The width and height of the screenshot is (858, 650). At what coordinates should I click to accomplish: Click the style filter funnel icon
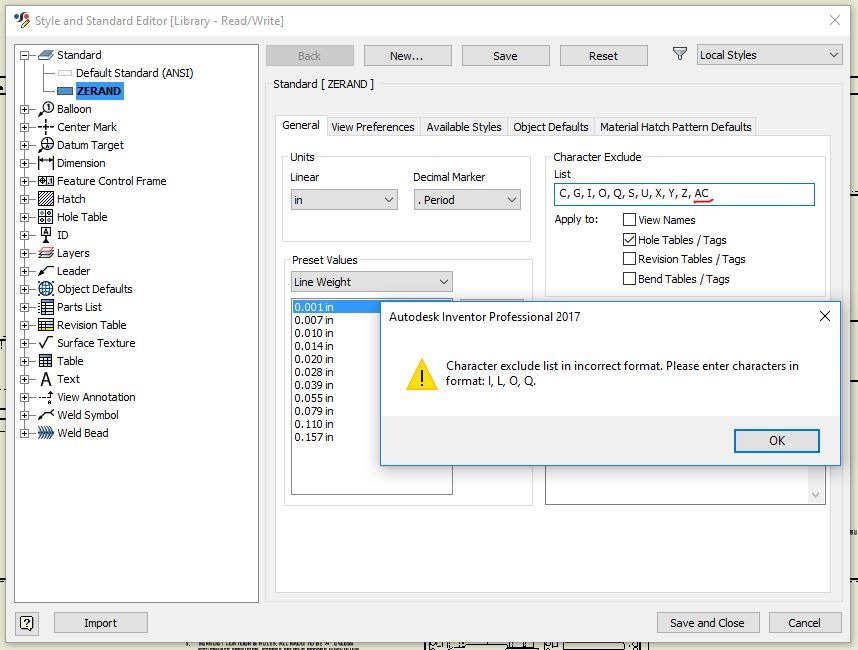tap(680, 54)
